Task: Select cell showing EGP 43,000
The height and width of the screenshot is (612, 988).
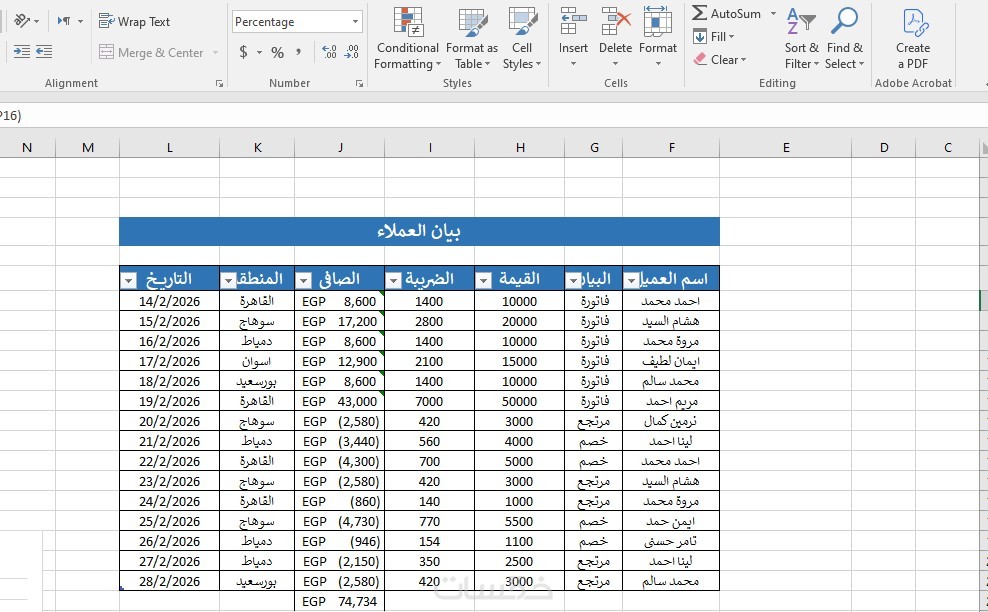Action: 340,401
